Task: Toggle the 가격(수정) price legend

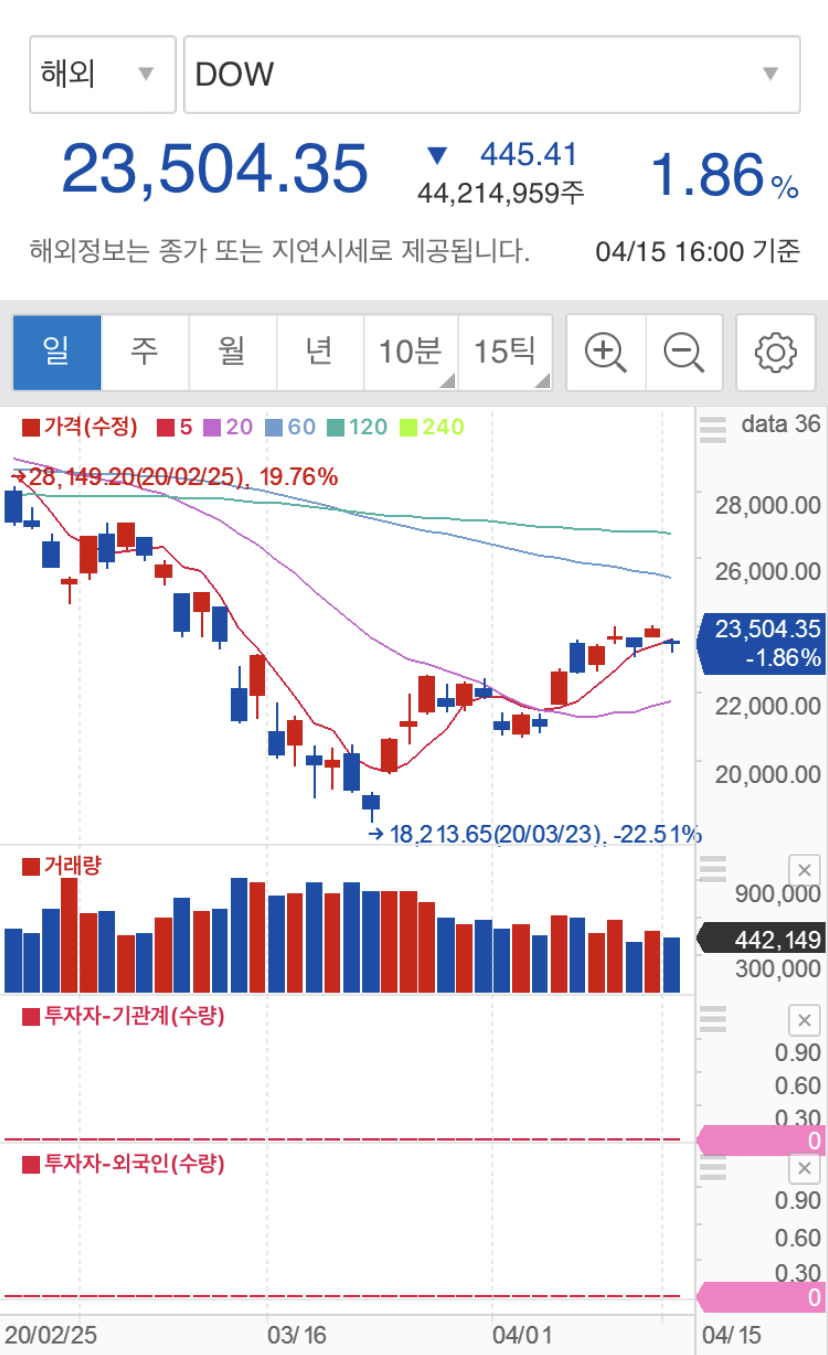Action: click(79, 427)
